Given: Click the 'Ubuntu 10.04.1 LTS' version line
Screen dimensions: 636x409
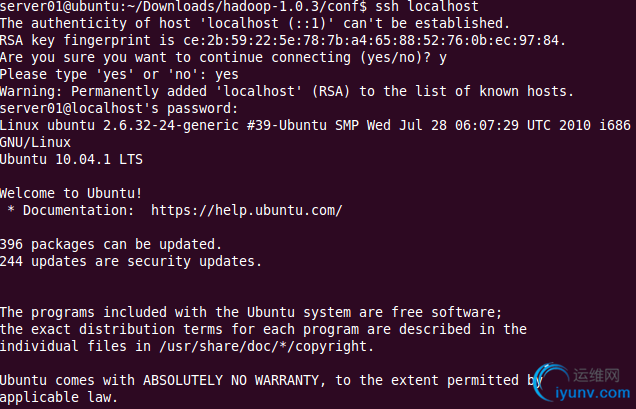Looking at the screenshot, I should pos(71,159).
